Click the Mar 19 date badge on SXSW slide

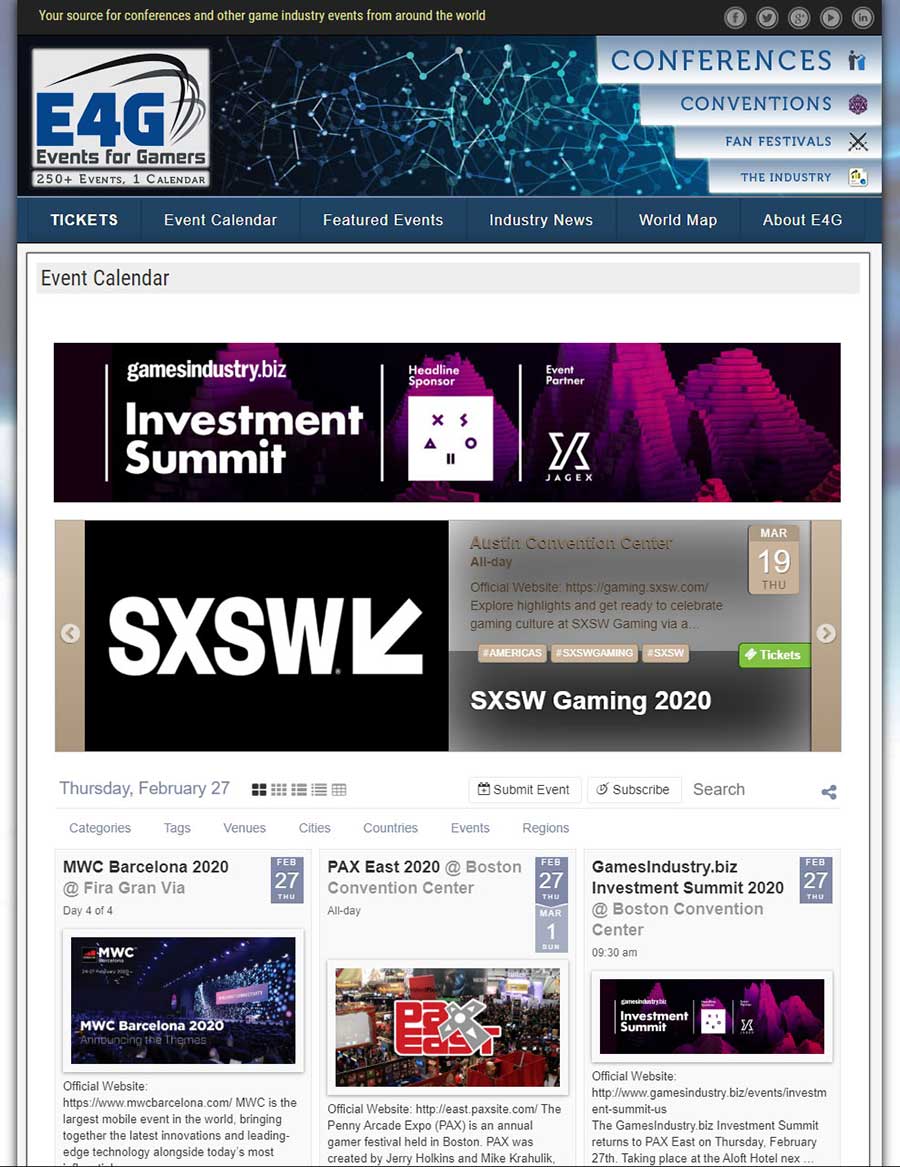(773, 560)
